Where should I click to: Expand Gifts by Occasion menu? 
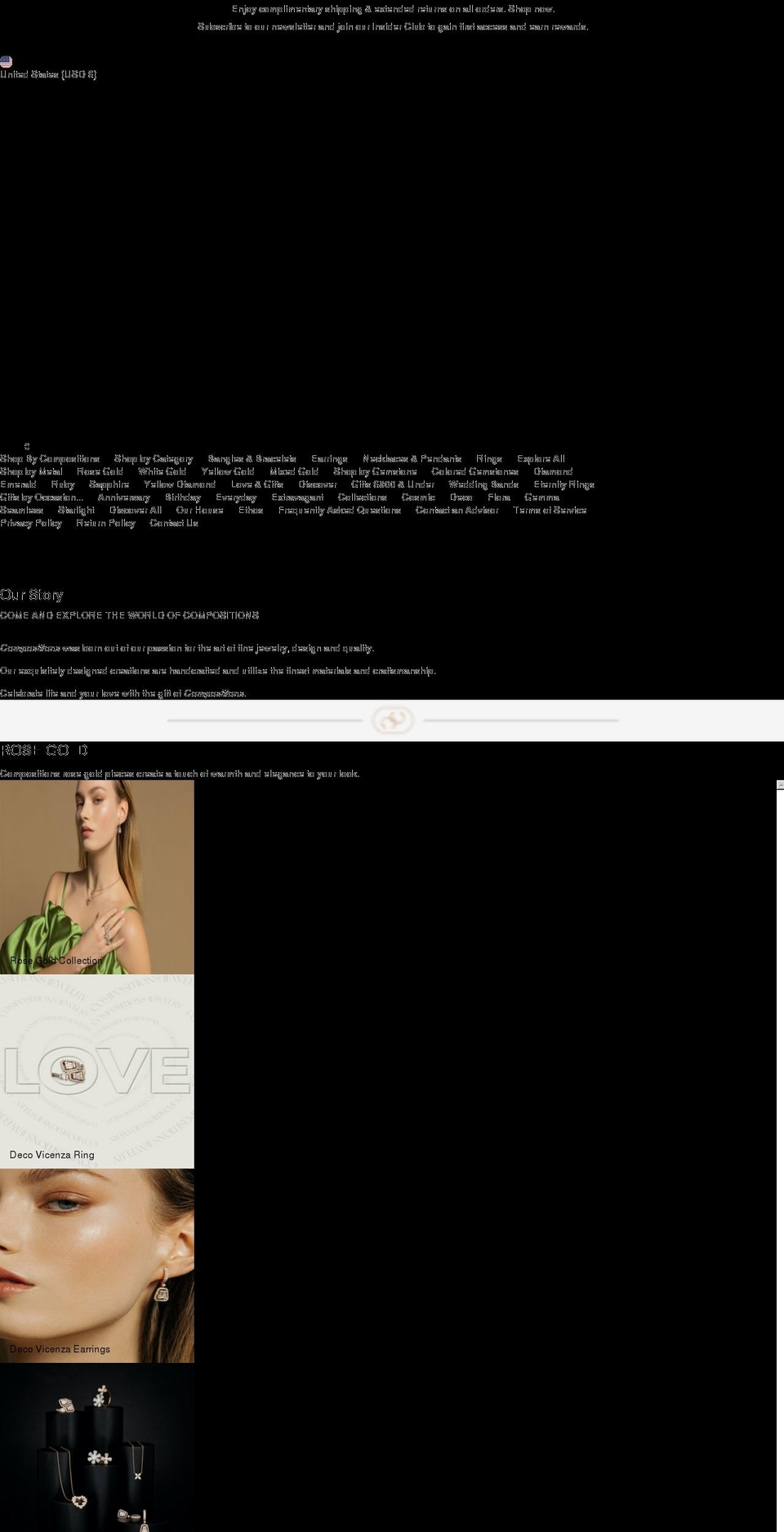click(x=42, y=497)
